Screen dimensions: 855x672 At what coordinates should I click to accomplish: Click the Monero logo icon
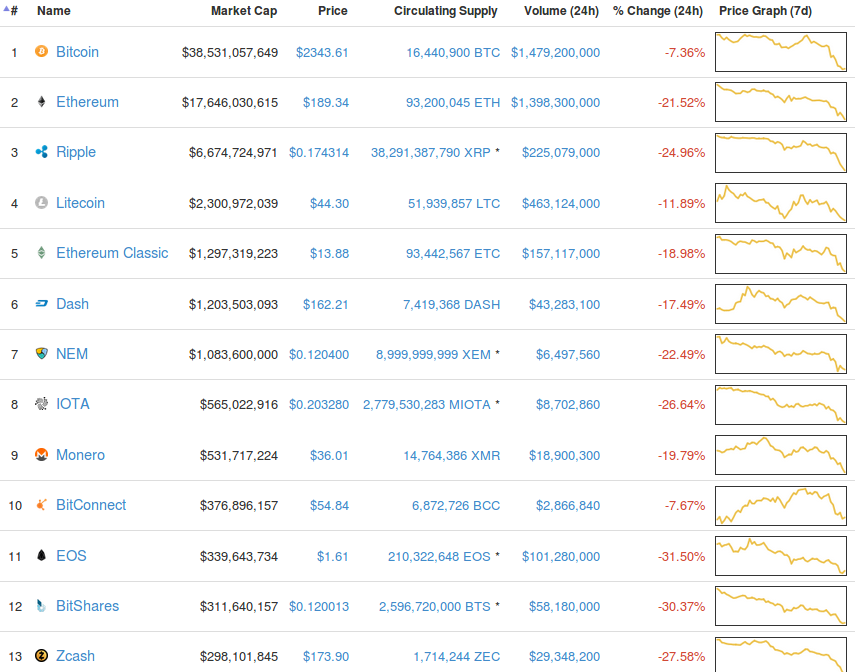click(x=41, y=454)
